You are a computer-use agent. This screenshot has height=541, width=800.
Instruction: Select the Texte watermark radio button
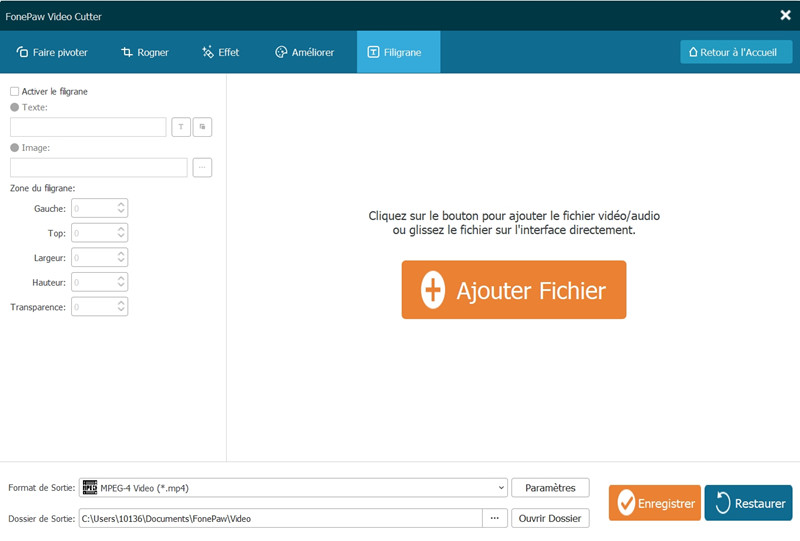pos(15,107)
